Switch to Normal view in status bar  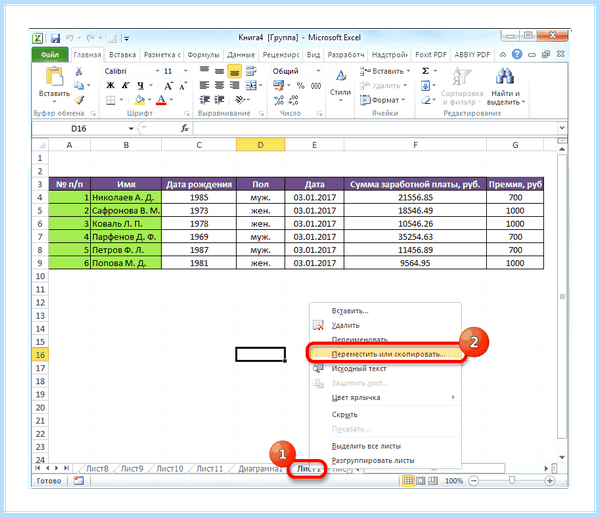408,481
